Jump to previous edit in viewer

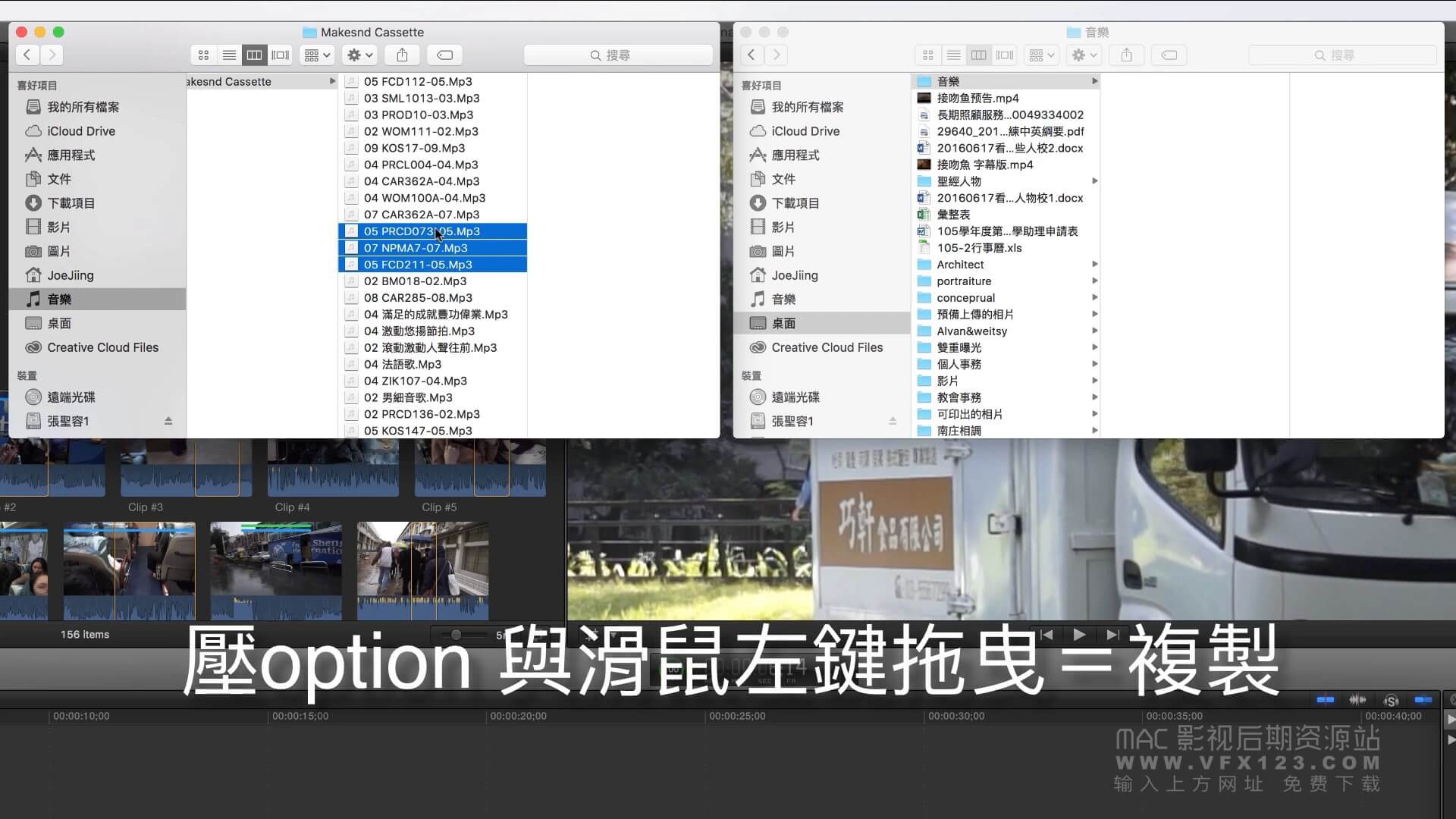coord(1046,635)
